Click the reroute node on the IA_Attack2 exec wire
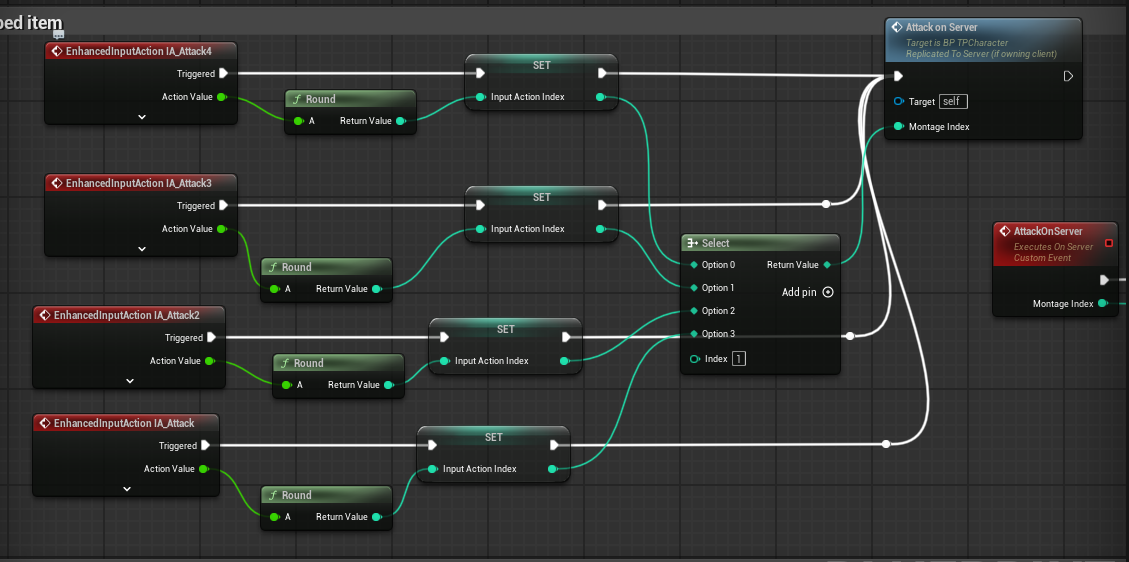The width and height of the screenshot is (1129, 562). point(850,336)
